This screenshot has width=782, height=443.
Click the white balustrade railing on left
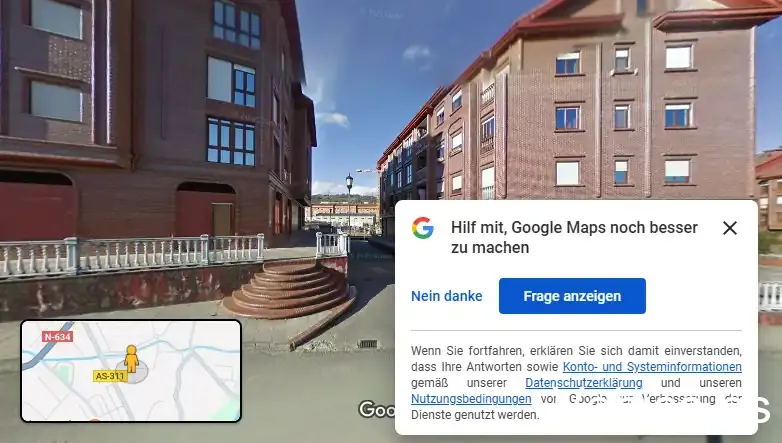pyautogui.click(x=132, y=253)
